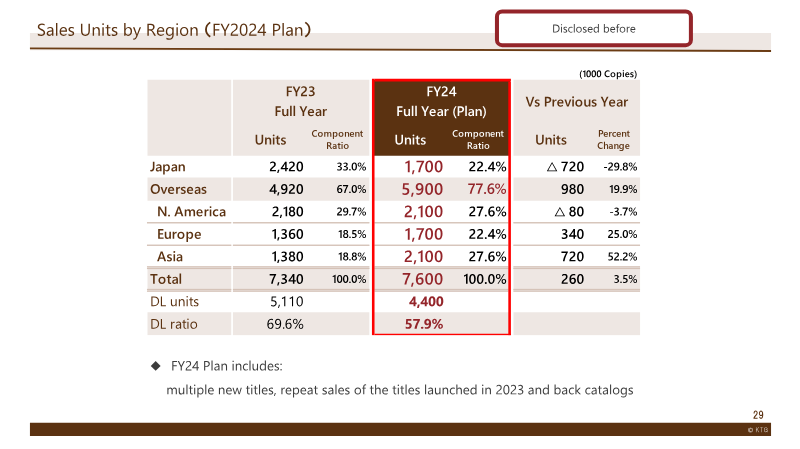
Task: Click the DL units row label
Action: click(x=174, y=302)
